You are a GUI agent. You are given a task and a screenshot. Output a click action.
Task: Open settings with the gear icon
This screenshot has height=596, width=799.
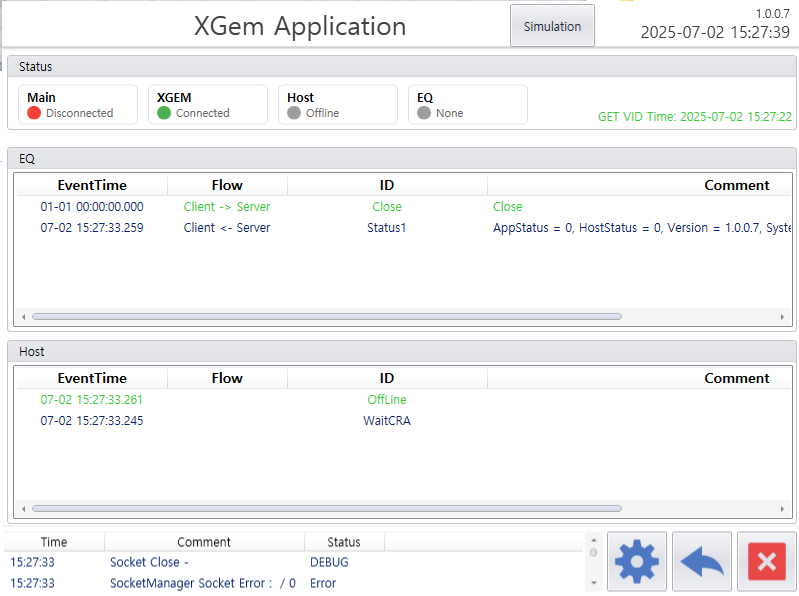pos(637,562)
